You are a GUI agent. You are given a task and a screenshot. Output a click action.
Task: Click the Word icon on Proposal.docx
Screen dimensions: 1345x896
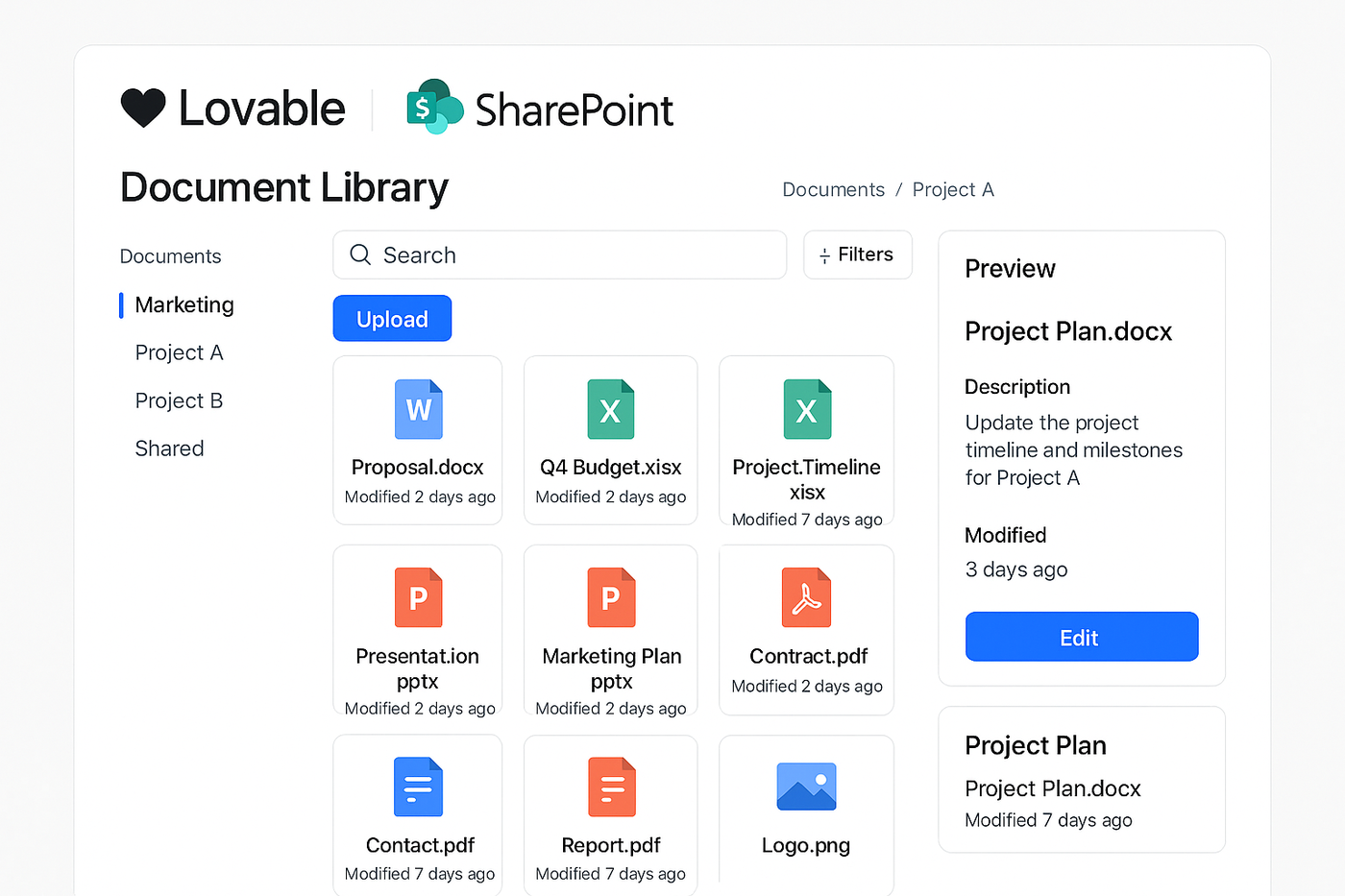418,410
